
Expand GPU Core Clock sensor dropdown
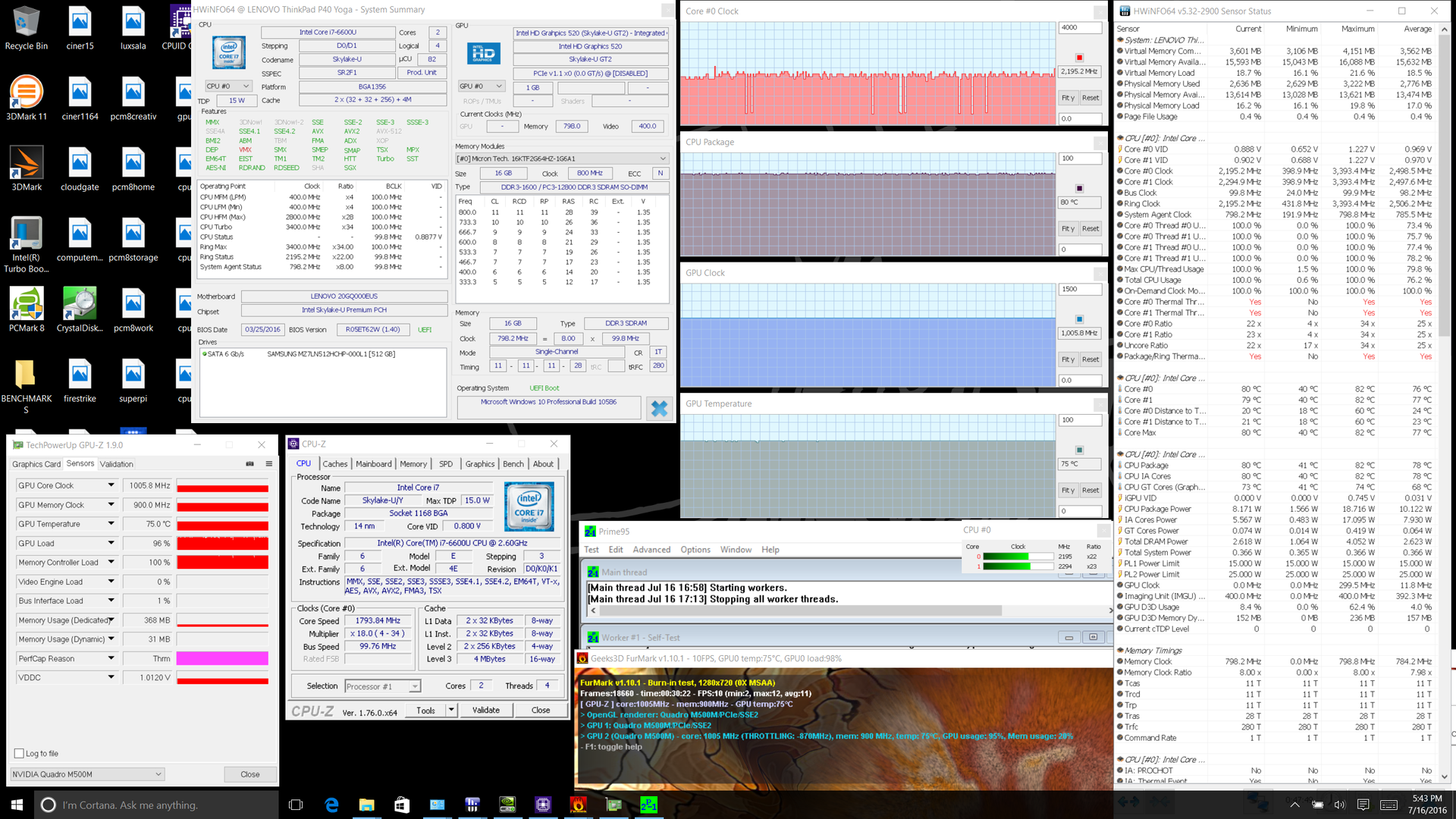click(111, 485)
